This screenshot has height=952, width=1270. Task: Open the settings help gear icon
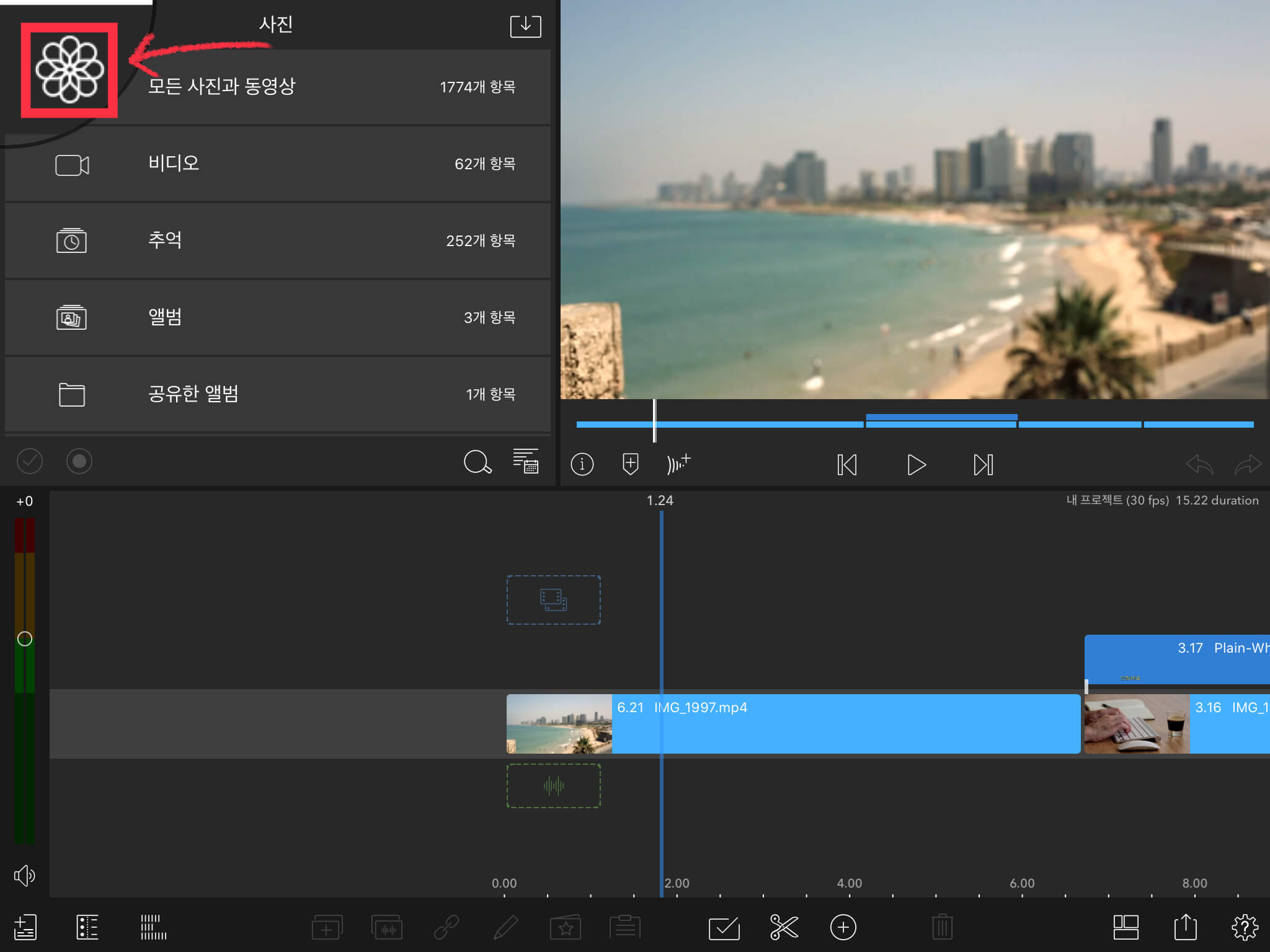coord(1244,927)
